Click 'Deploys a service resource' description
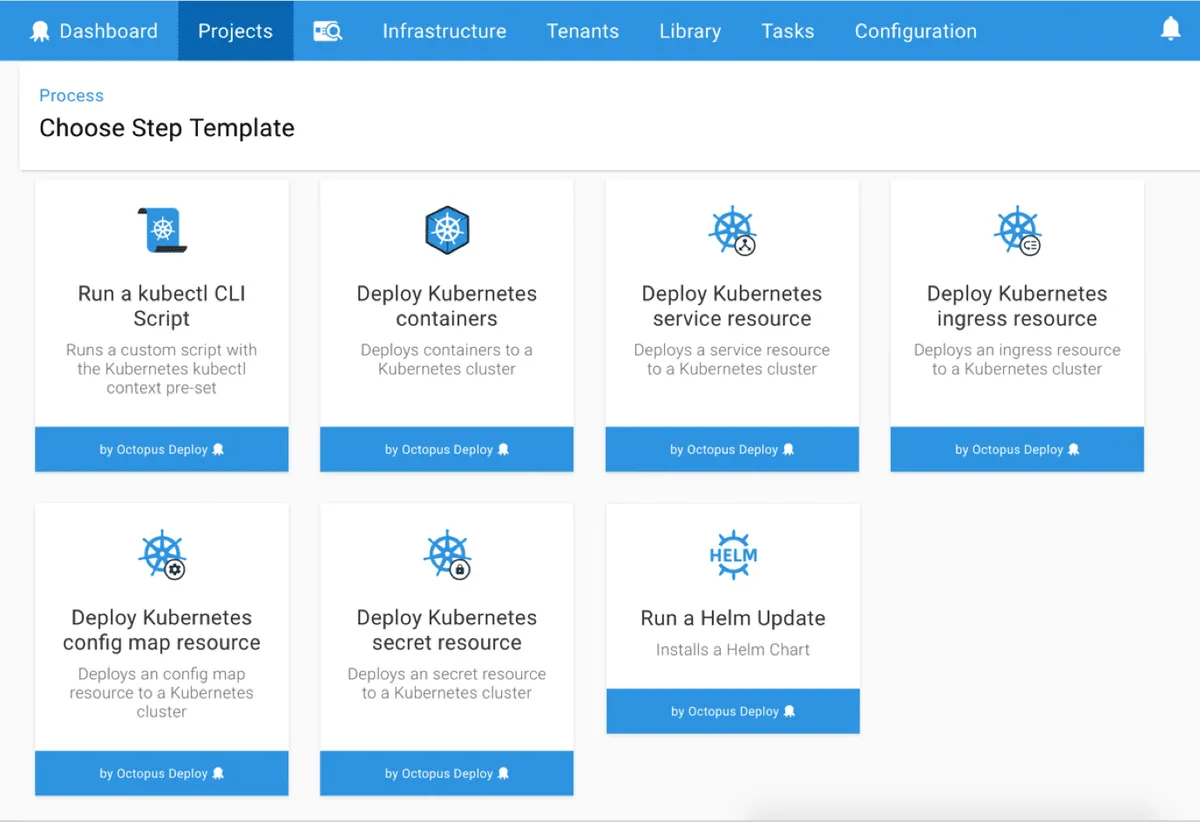1200x822 pixels. tap(732, 359)
